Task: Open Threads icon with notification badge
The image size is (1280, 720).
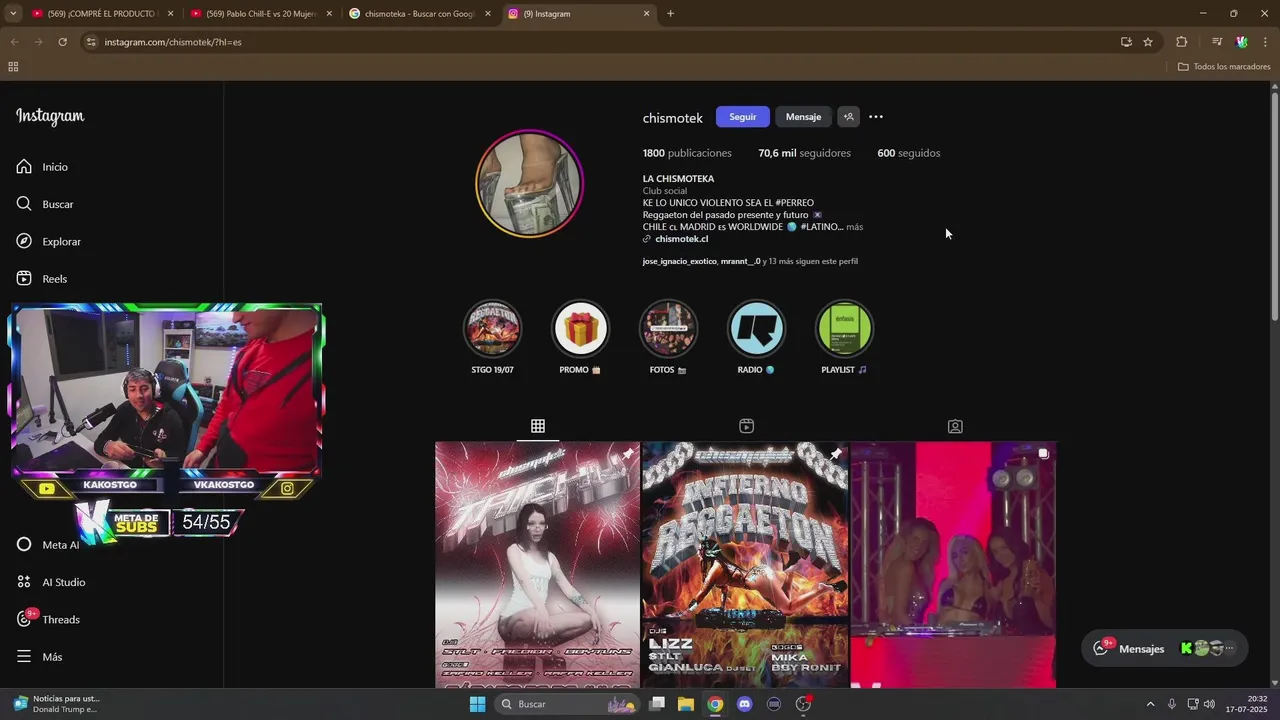Action: [24, 619]
